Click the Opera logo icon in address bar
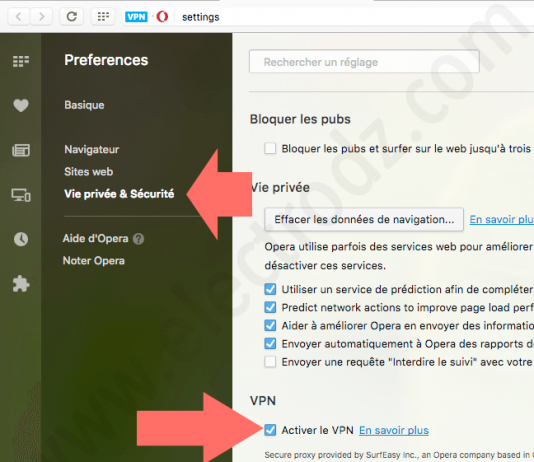Image resolution: width=534 pixels, height=462 pixels. click(x=162, y=17)
